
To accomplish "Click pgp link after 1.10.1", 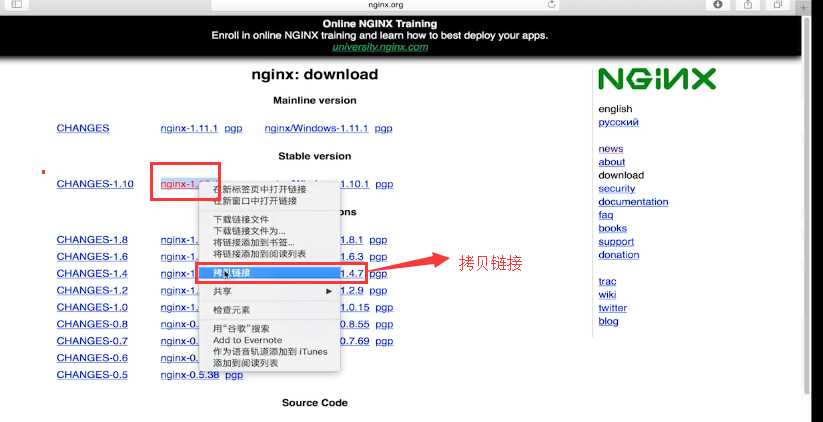I will pyautogui.click(x=384, y=184).
